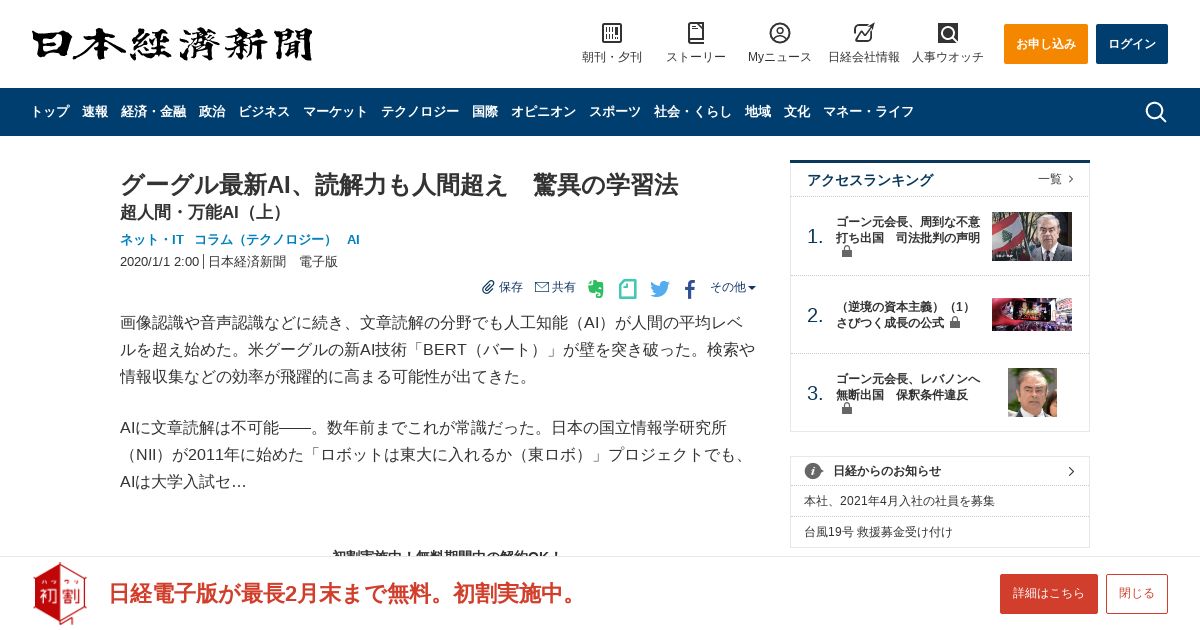Share the article on Twitter
The image size is (1200, 630).
click(660, 289)
